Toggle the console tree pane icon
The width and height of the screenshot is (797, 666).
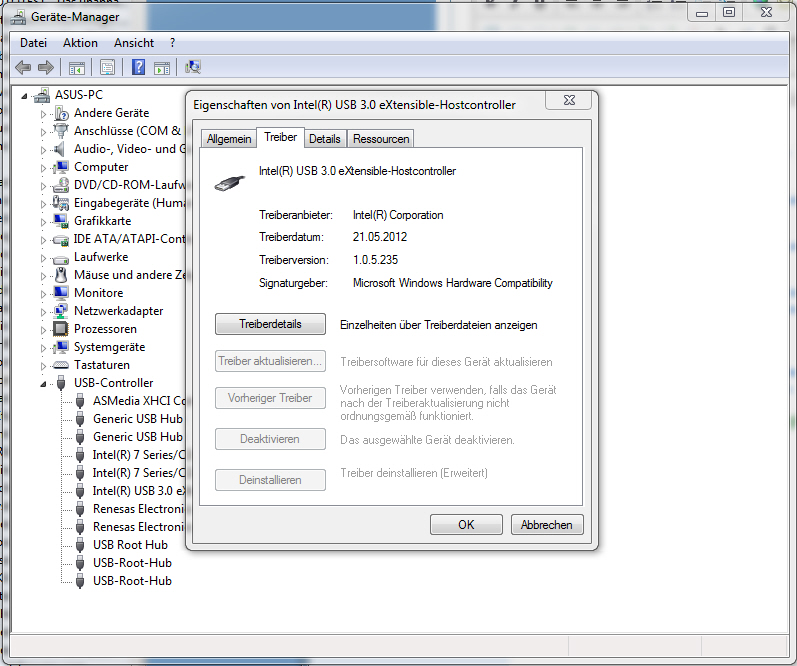coord(77,67)
